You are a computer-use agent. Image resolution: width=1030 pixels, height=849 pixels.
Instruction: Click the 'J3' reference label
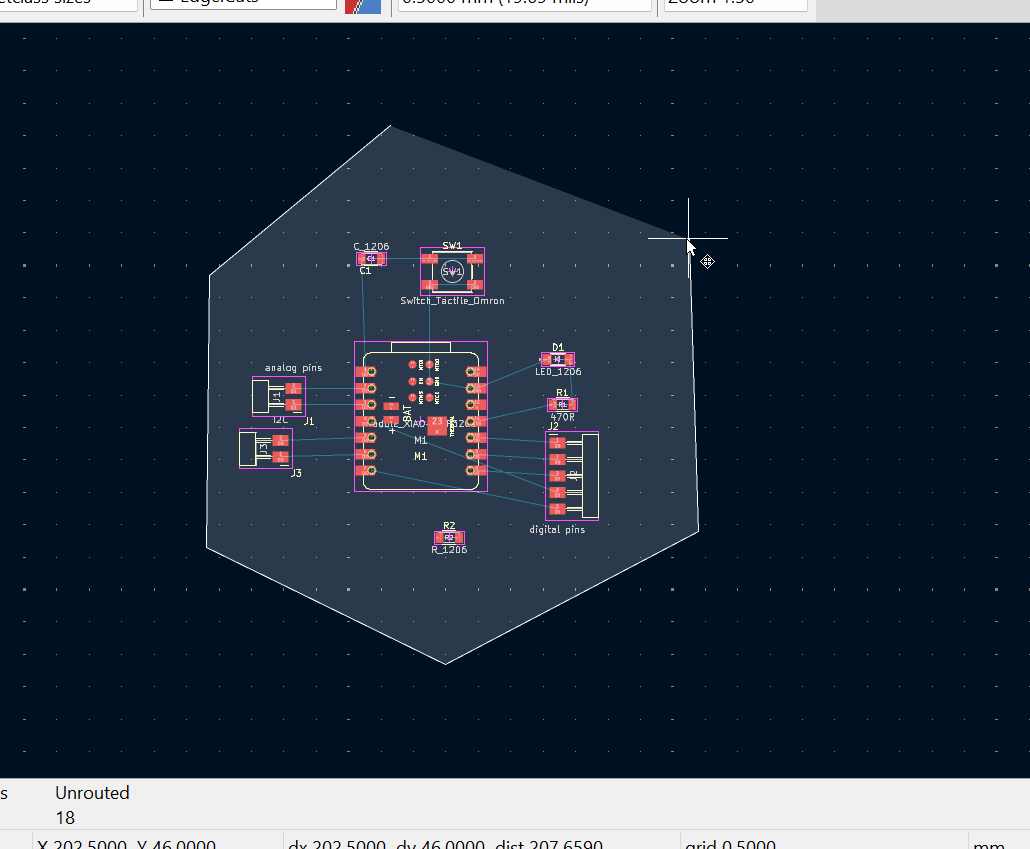tap(296, 473)
